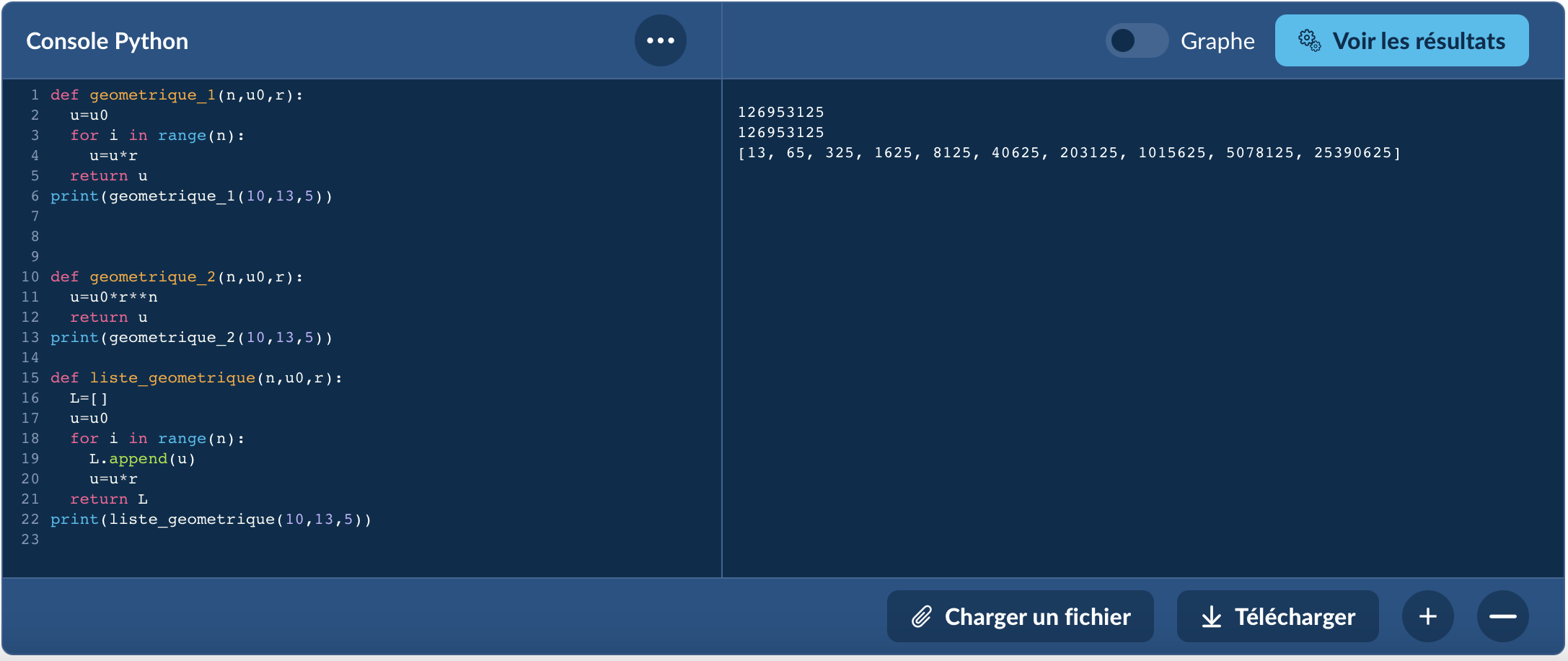The image size is (1568, 661).
Task: Place cursor on def geometrique_1 line
Action: pos(177,95)
